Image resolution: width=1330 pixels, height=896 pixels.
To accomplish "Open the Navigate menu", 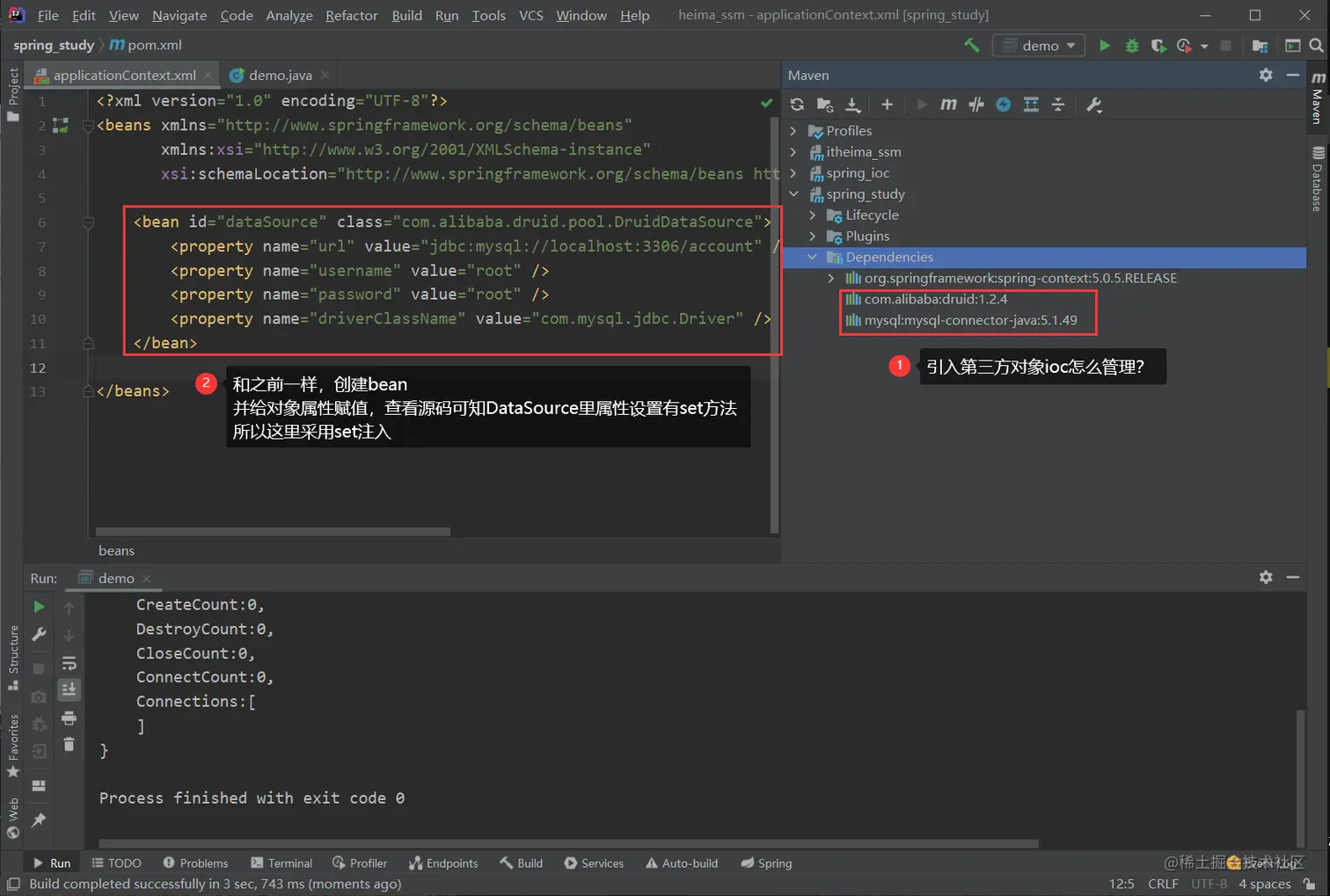I will [179, 15].
